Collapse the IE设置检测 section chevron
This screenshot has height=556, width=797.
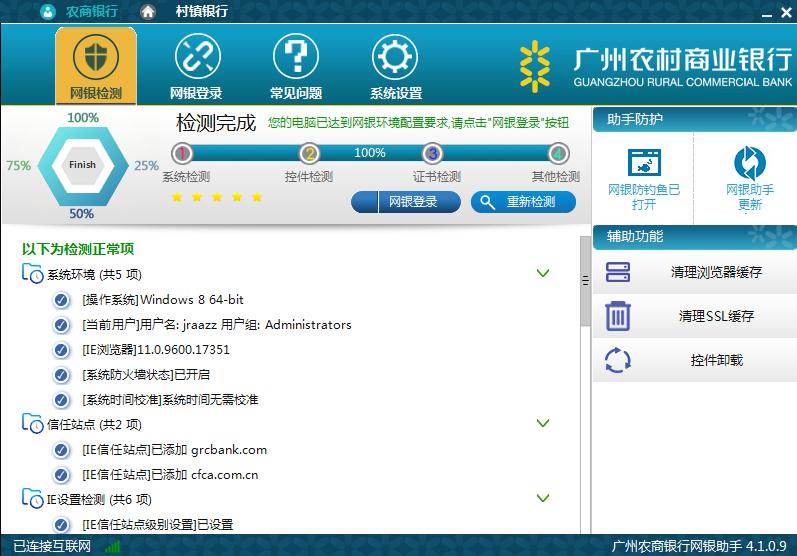point(543,498)
